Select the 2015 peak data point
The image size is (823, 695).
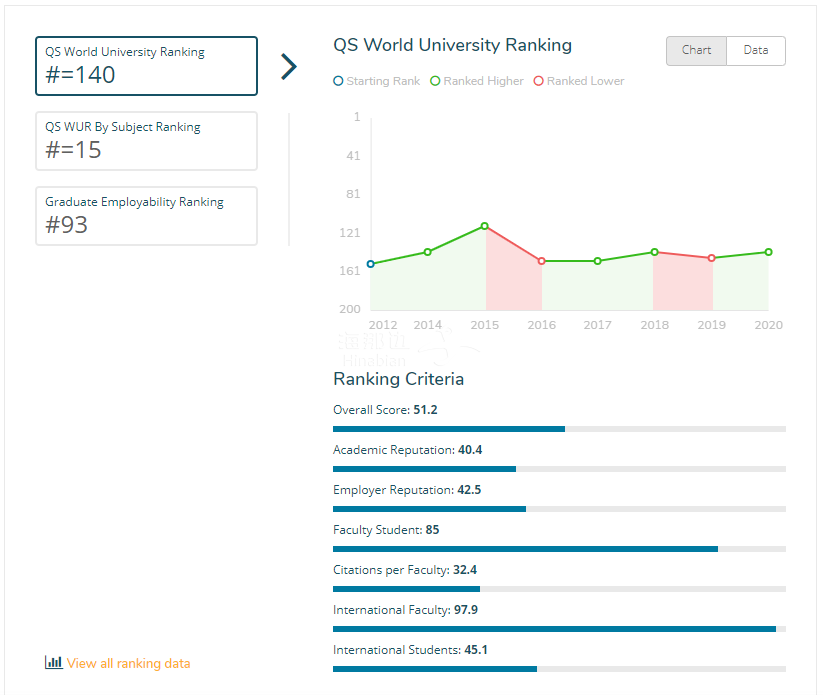pos(485,226)
